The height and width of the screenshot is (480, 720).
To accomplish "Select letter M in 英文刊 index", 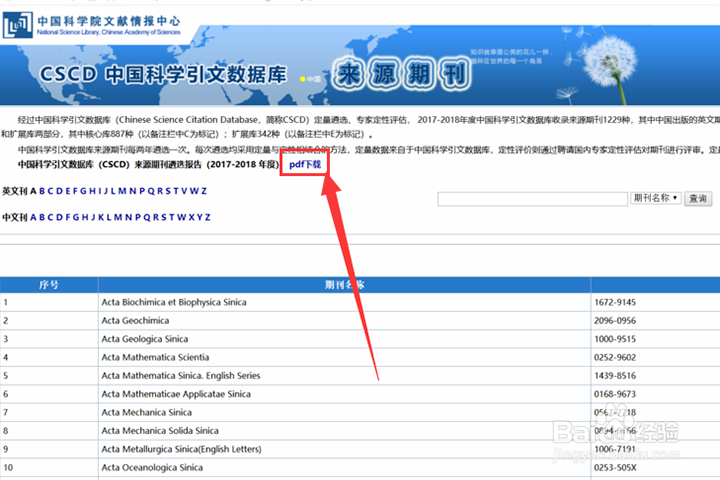I will [122, 191].
